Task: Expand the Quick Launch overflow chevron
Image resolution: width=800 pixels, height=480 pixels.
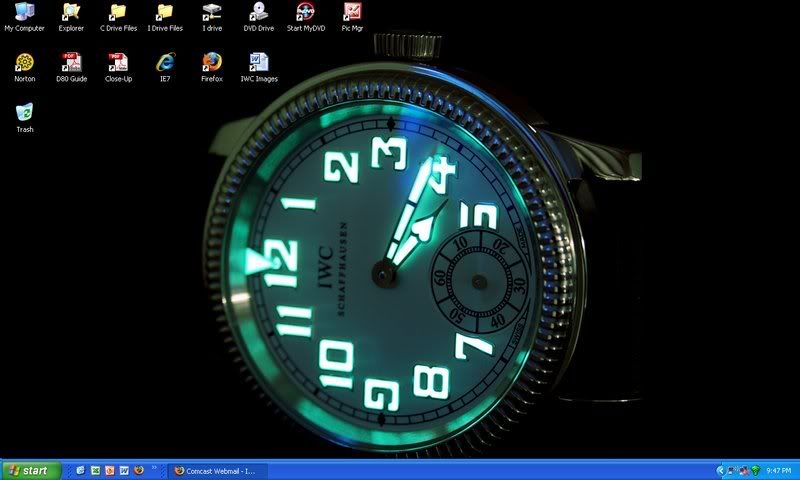Action: pyautogui.click(x=154, y=467)
